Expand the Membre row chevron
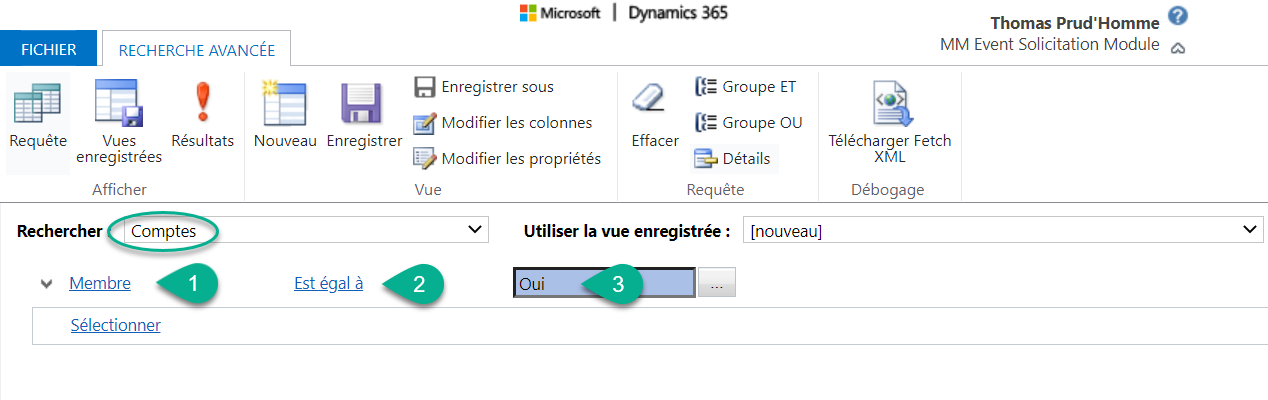This screenshot has height=400, width=1268. point(46,283)
